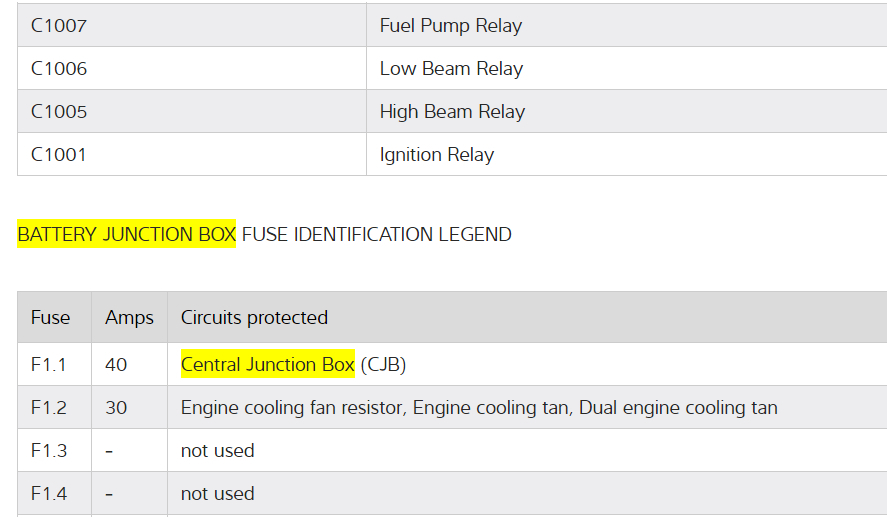Select fuse F1.4 cell

pyautogui.click(x=48, y=494)
